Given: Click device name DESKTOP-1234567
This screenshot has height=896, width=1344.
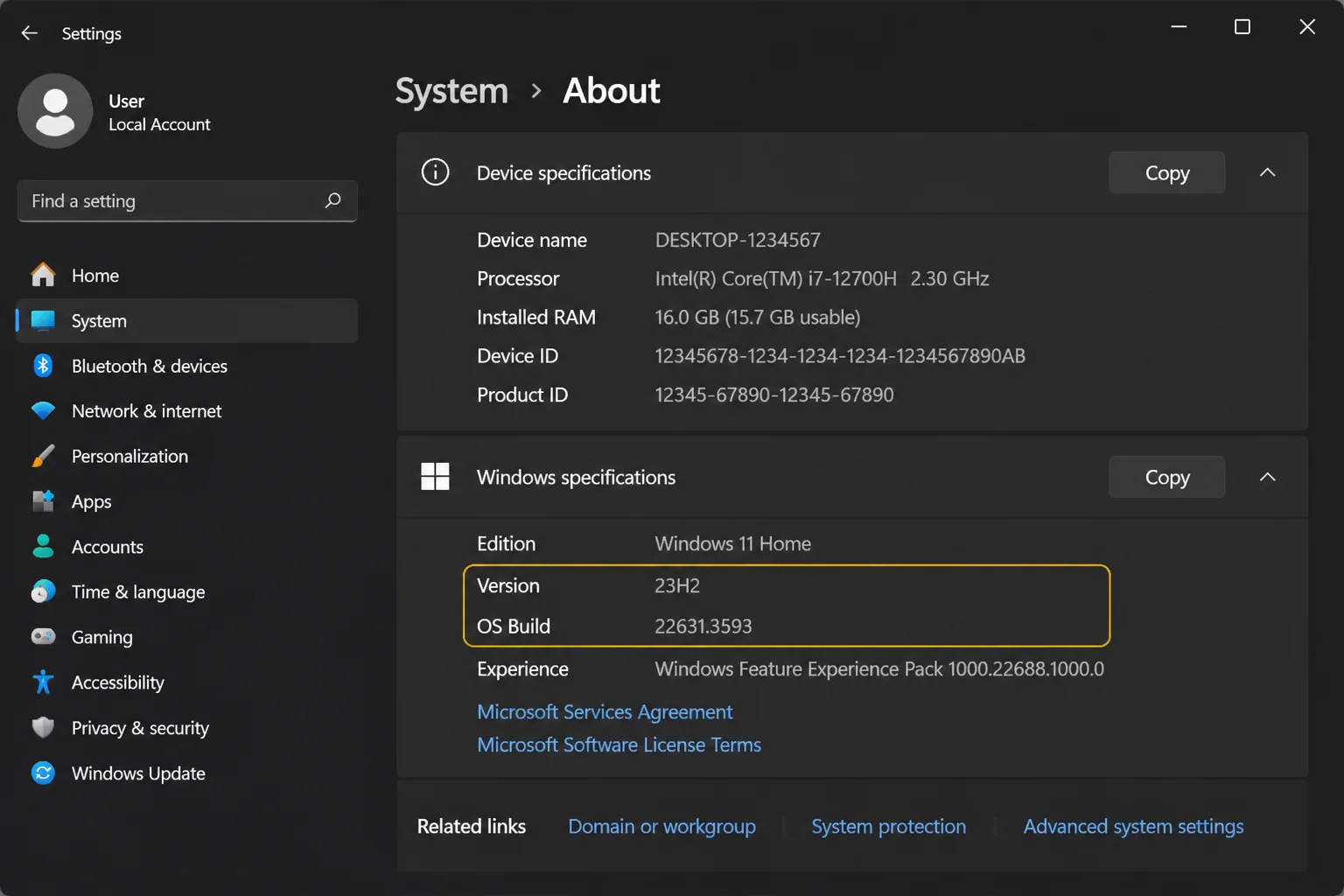Looking at the screenshot, I should click(738, 240).
